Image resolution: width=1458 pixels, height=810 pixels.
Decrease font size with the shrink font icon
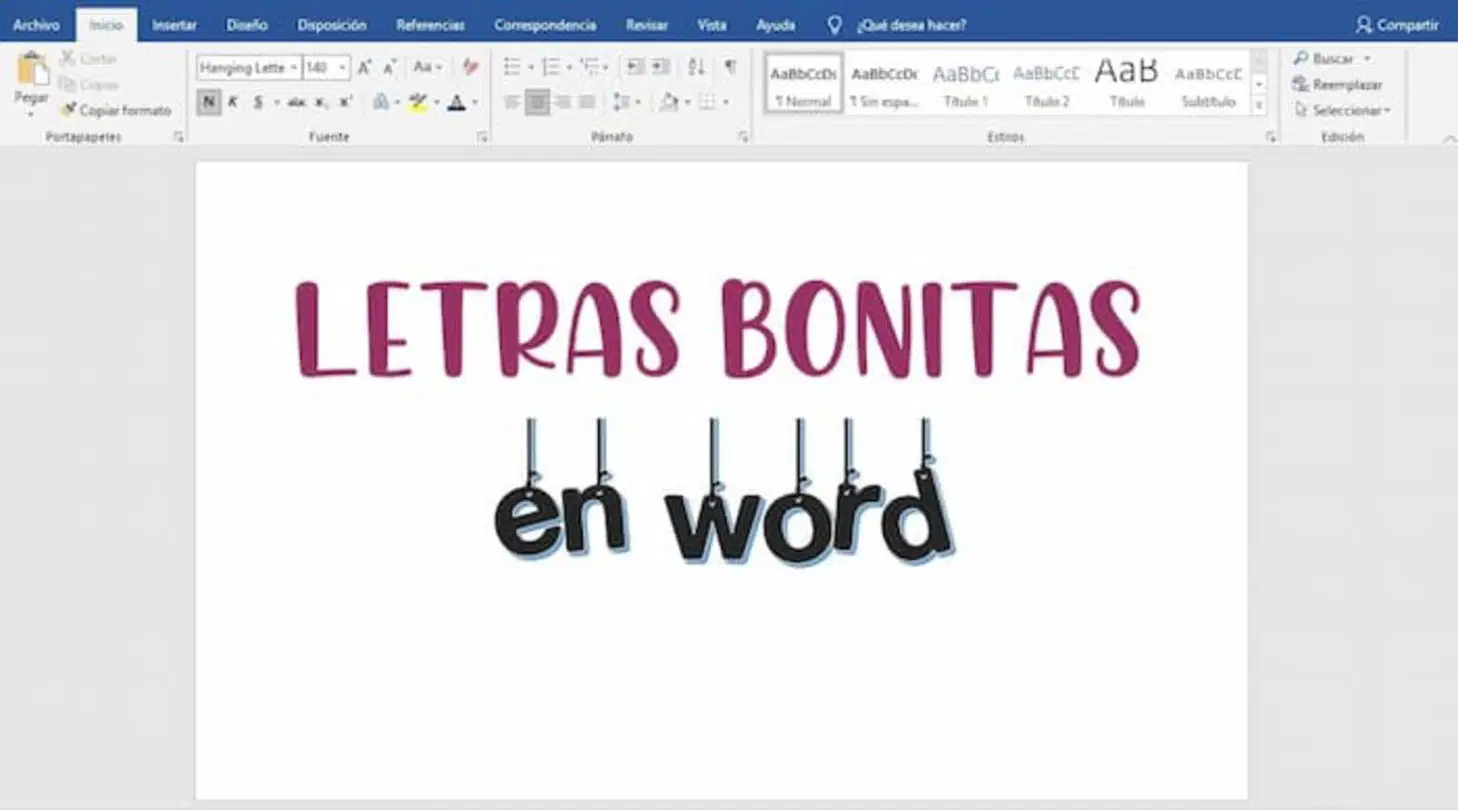tap(390, 67)
